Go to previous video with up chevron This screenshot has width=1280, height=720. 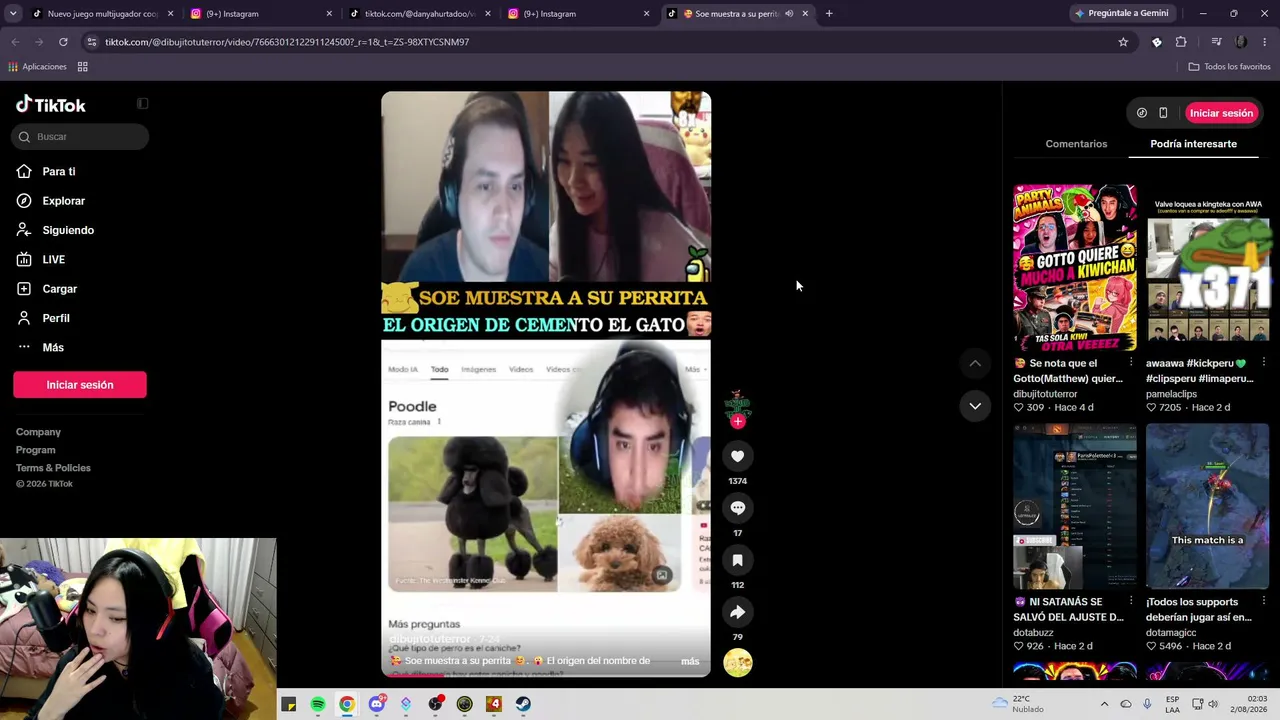coord(975,363)
